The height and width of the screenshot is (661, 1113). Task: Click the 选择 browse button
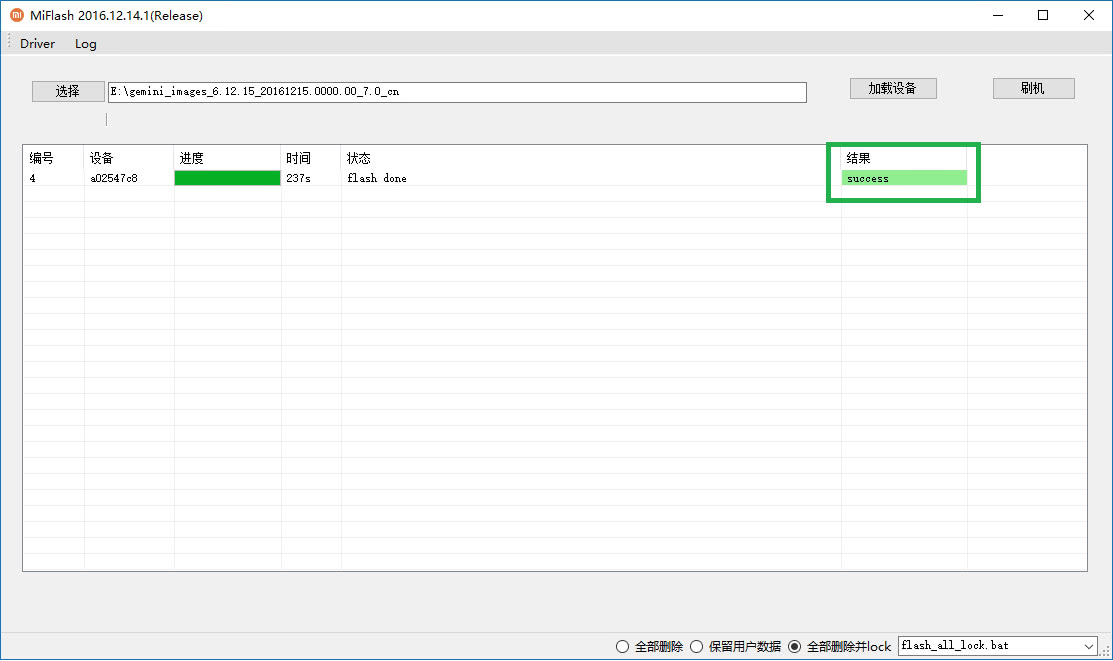(x=67, y=91)
